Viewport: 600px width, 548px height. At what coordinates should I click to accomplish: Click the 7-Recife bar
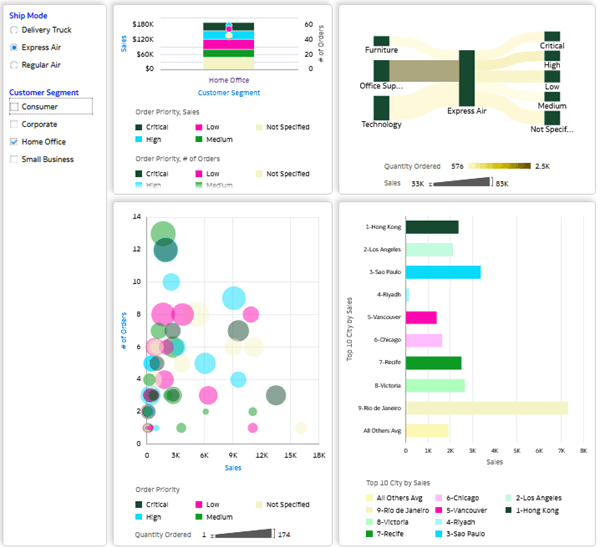click(434, 363)
